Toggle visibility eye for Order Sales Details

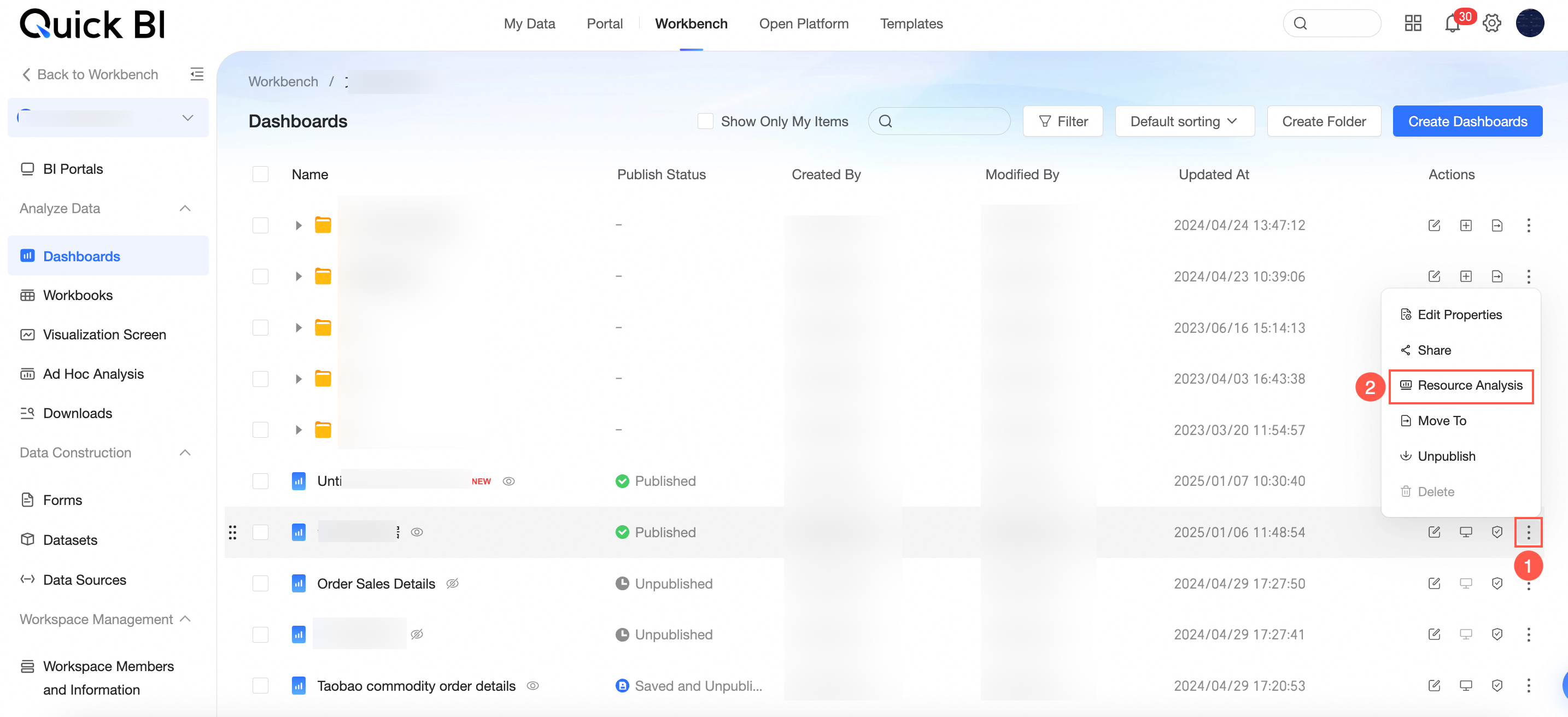452,583
